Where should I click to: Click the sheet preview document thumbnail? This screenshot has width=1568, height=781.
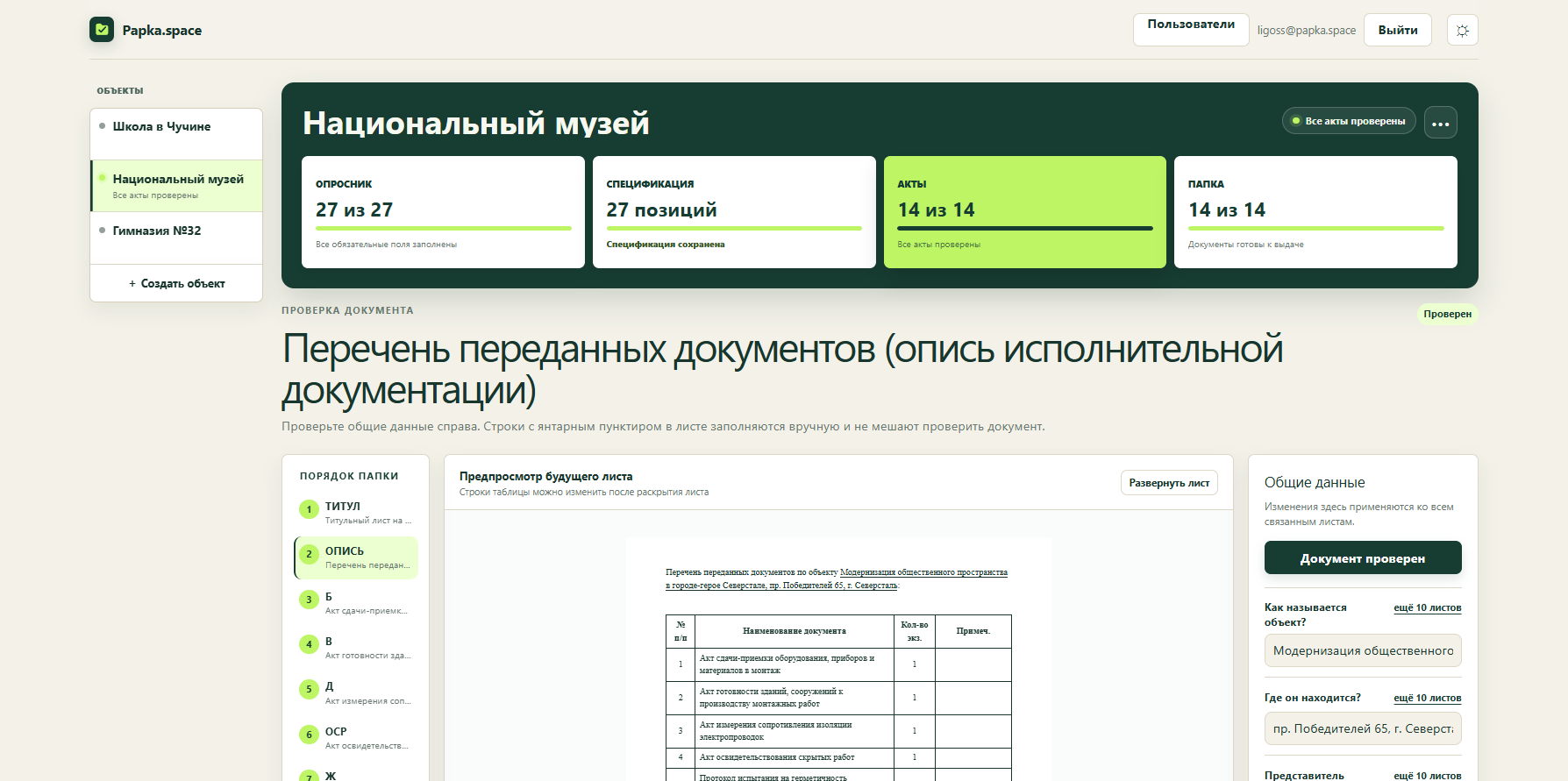coord(838,659)
